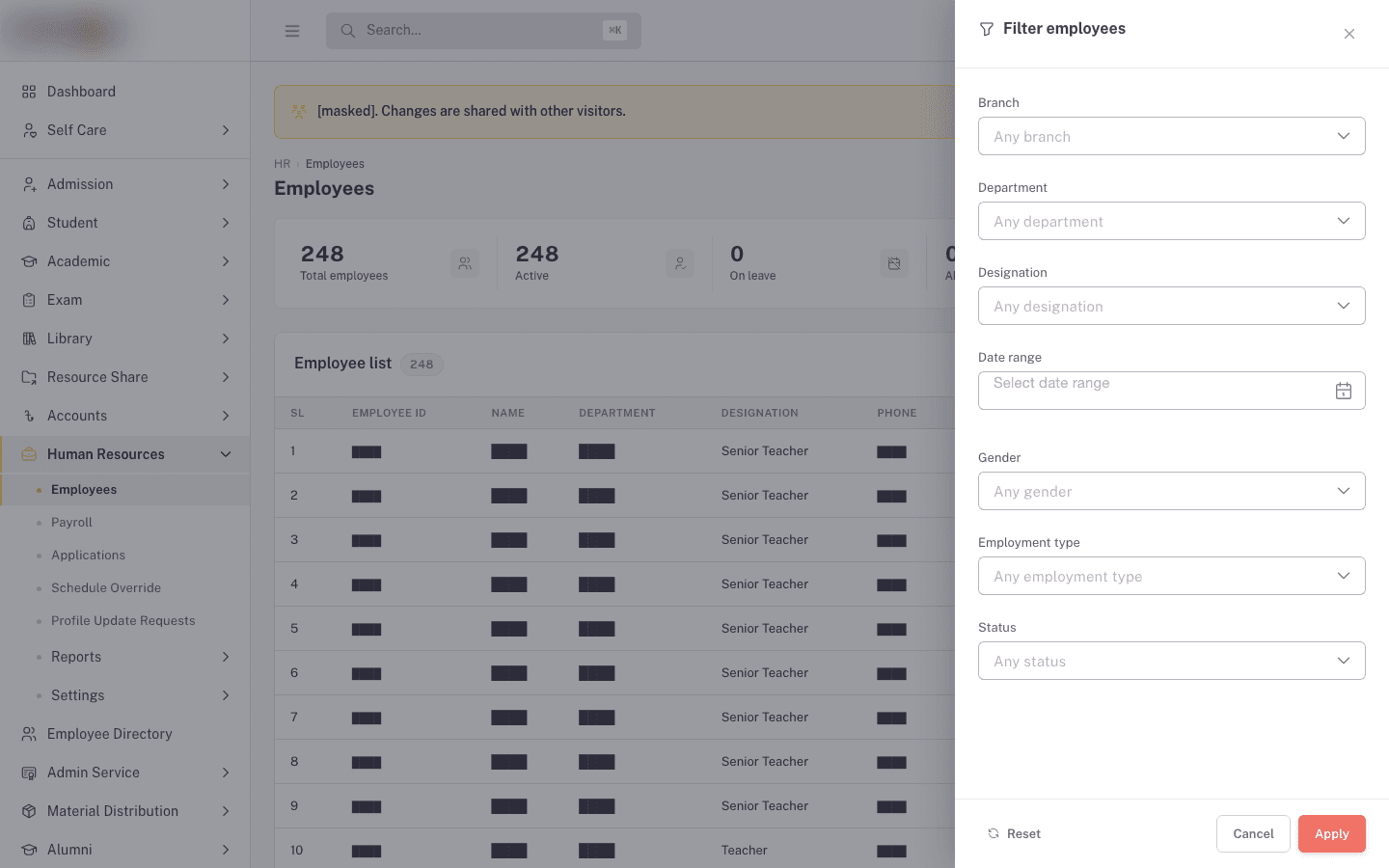1389x868 pixels.
Task: Click the DESIGNATION column header
Action: [x=760, y=413]
